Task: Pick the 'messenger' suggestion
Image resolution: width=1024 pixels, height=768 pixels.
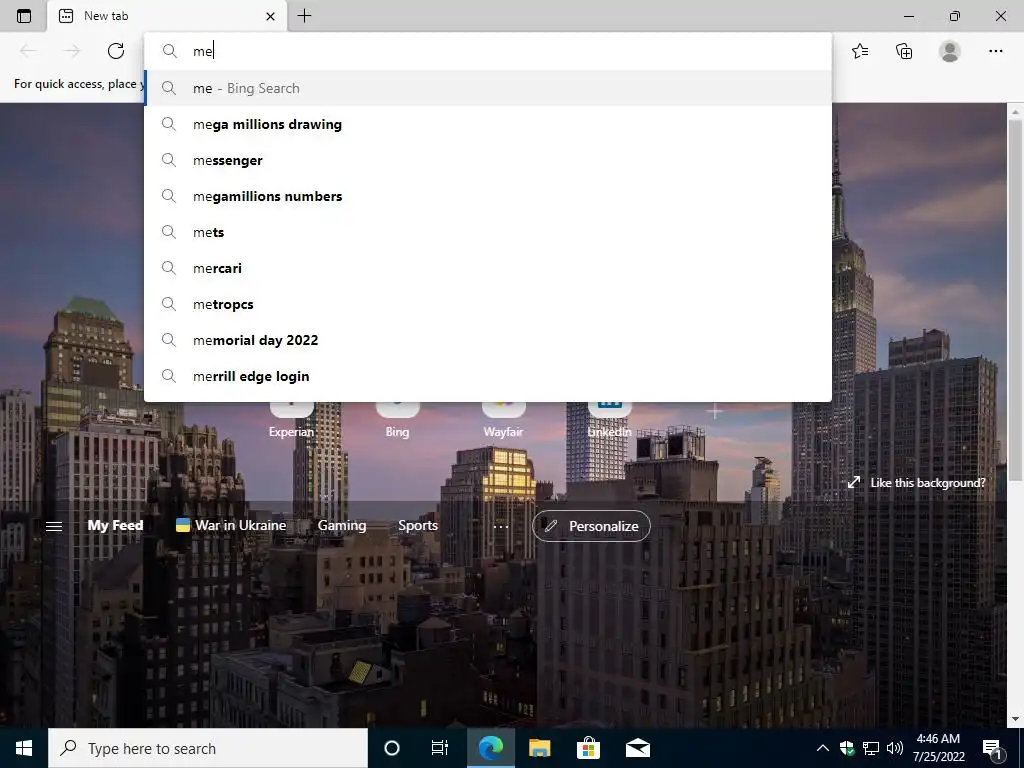Action: pyautogui.click(x=488, y=160)
